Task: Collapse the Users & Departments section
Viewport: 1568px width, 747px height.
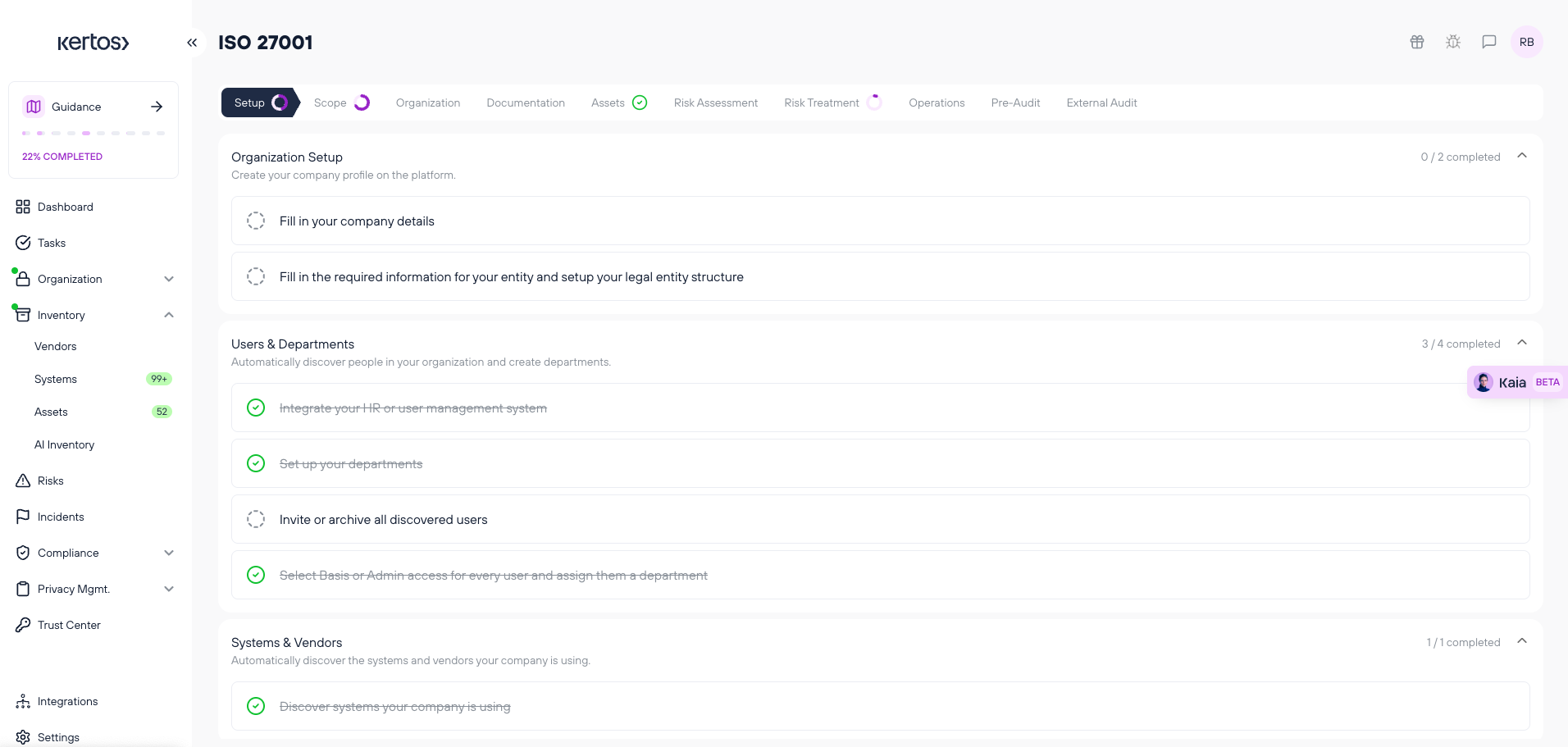Action: 1522,343
